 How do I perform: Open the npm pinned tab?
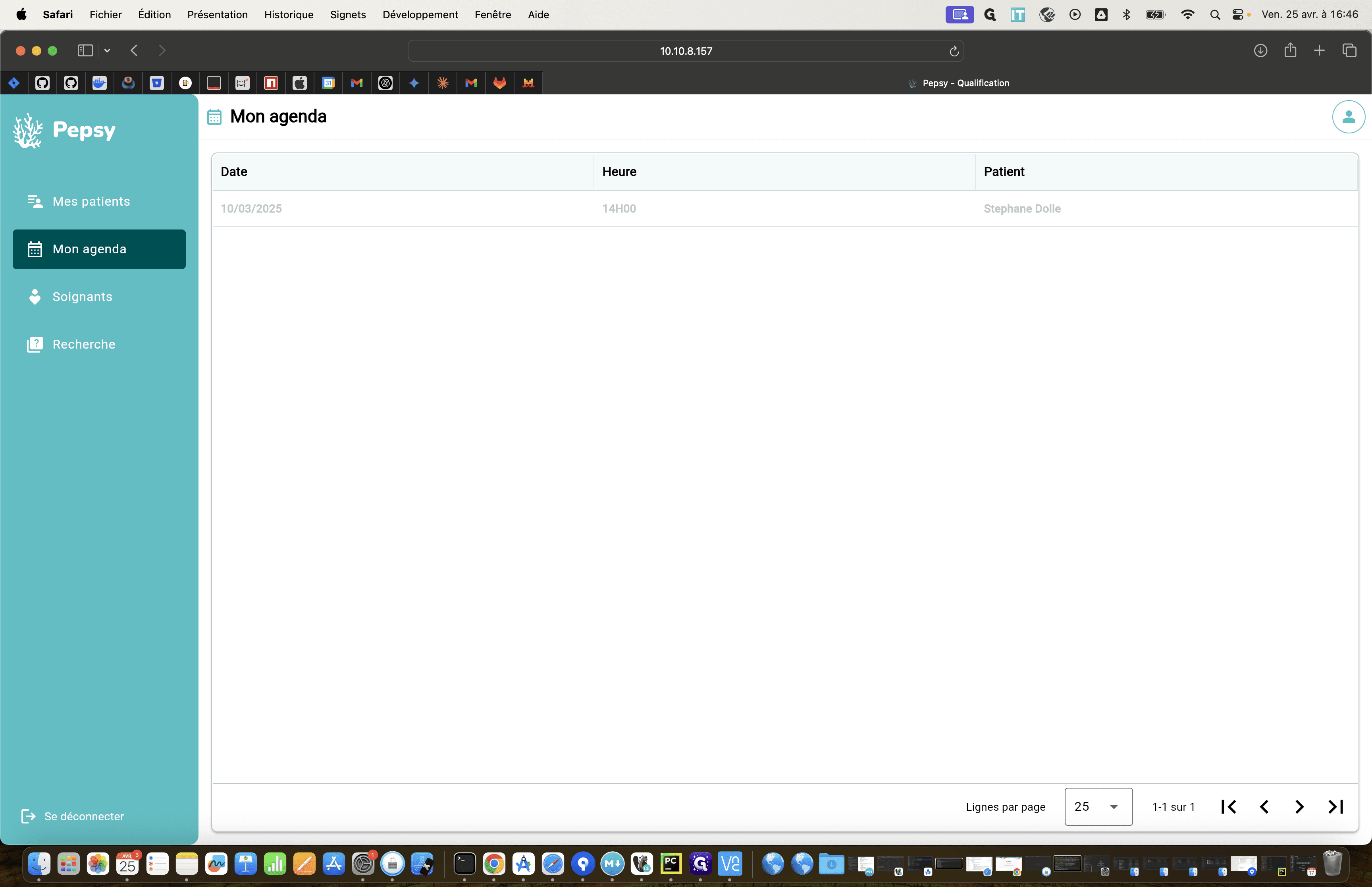point(271,83)
